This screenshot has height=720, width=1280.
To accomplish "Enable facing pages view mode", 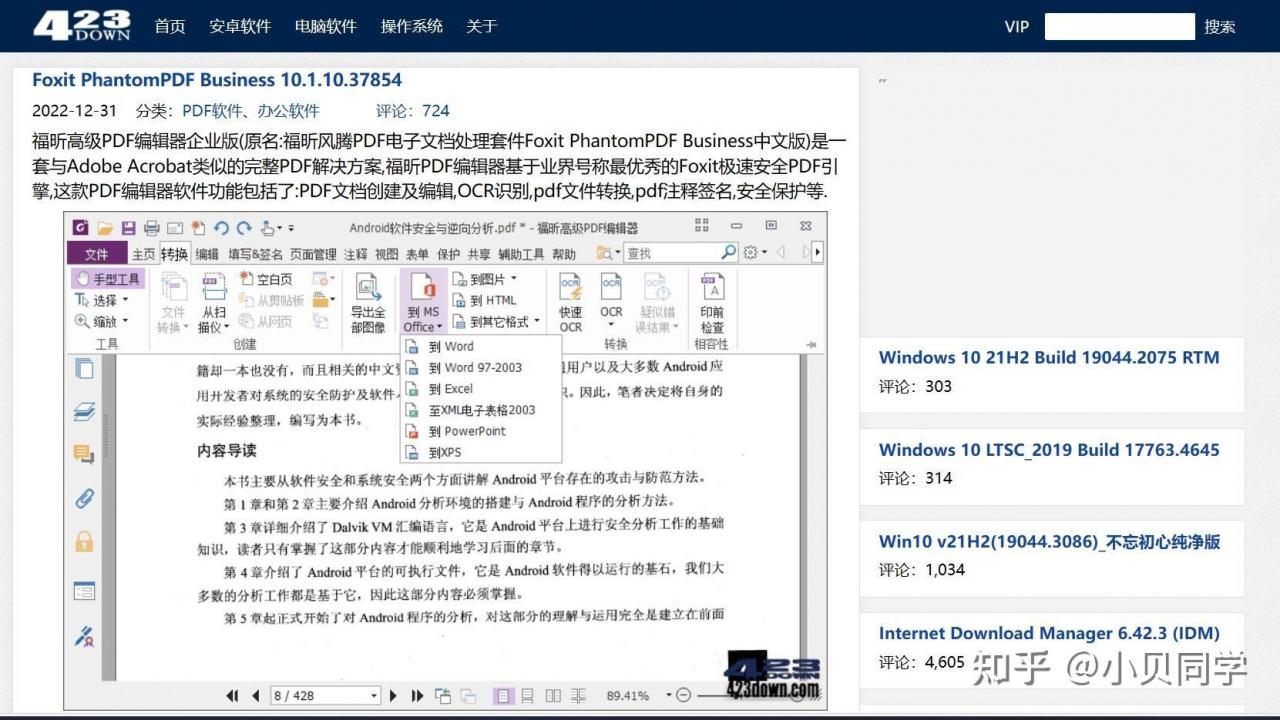I will (x=553, y=695).
